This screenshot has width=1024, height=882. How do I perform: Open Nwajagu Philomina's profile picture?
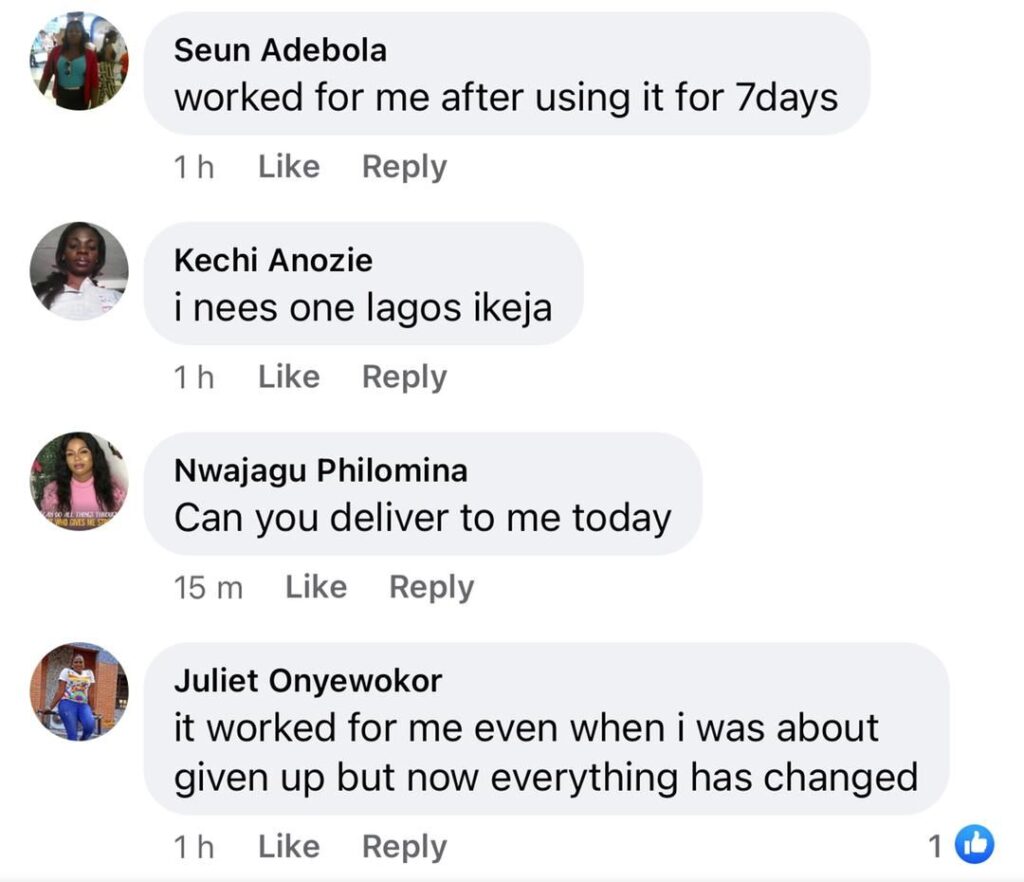[79, 481]
